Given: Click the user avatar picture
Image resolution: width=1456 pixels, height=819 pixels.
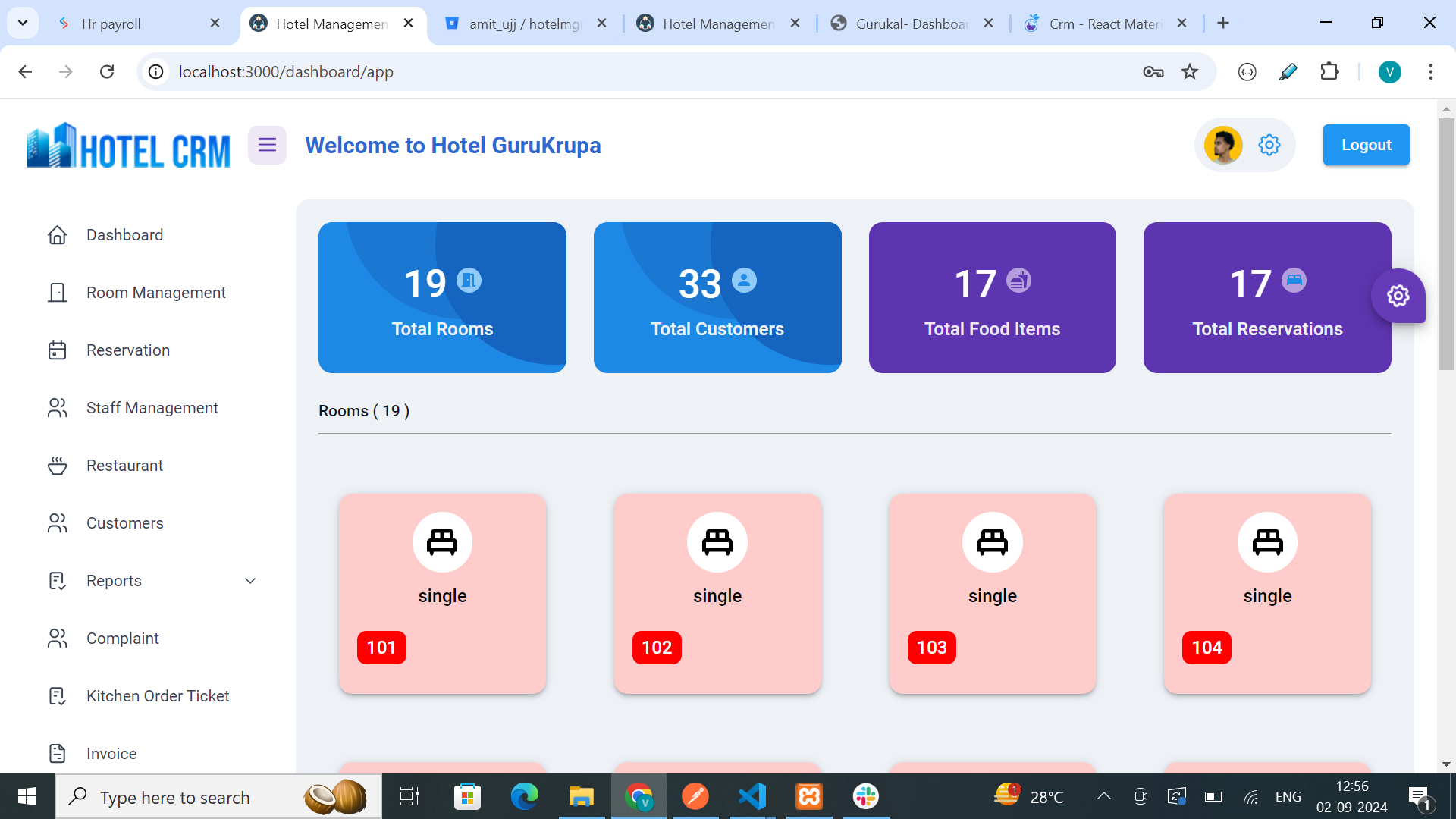Looking at the screenshot, I should click(1223, 145).
